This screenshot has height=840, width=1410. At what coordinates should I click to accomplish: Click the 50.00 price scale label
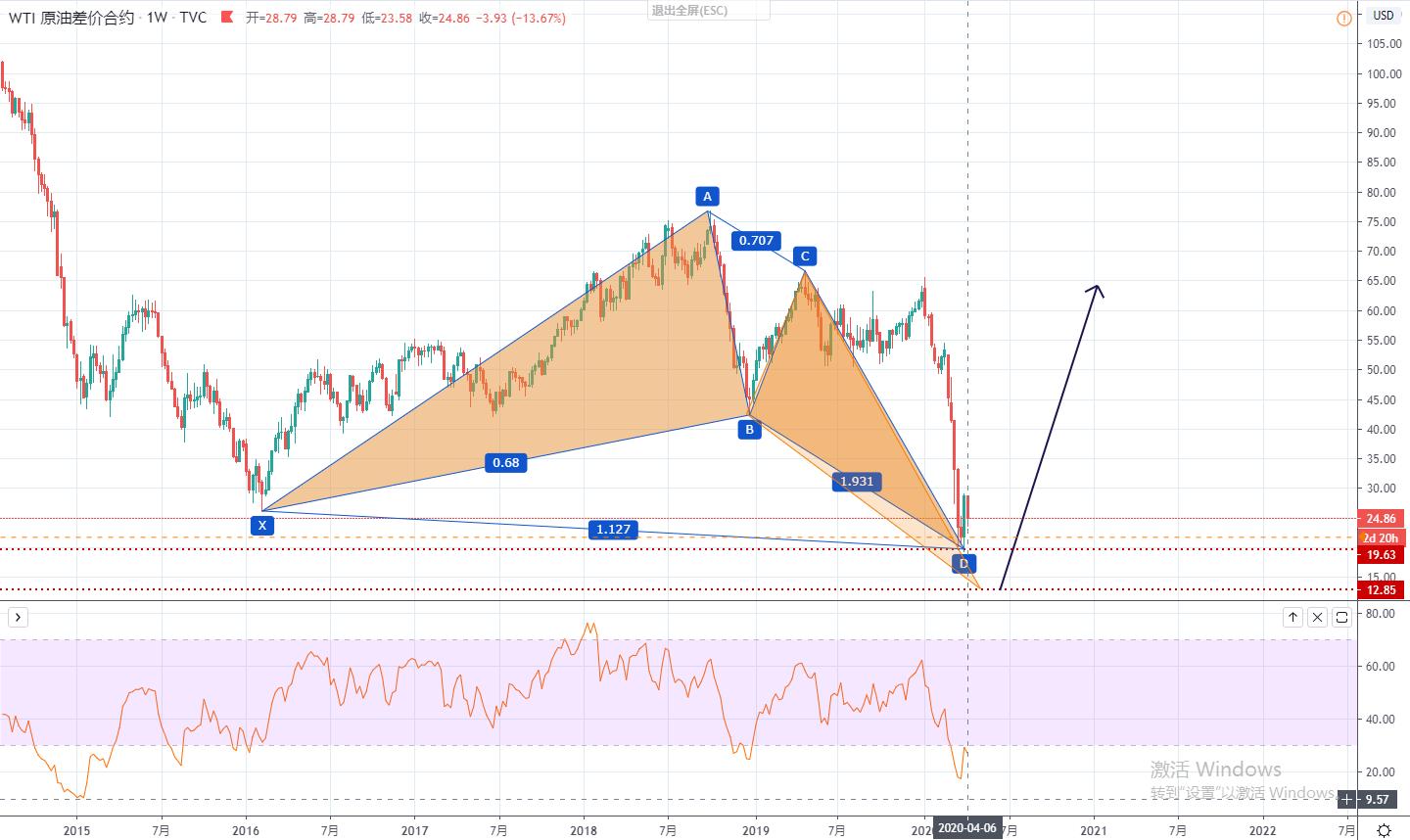[x=1384, y=370]
